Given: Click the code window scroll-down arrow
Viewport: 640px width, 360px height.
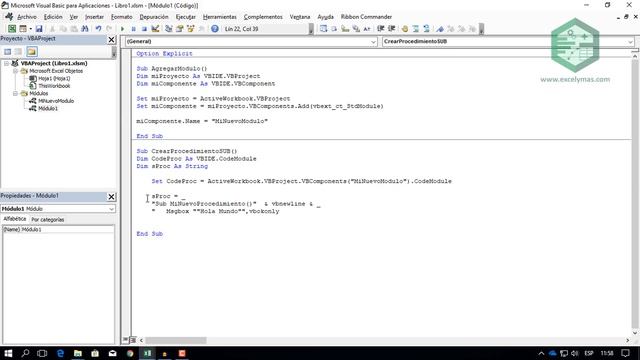Looking at the screenshot, I should (635, 333).
